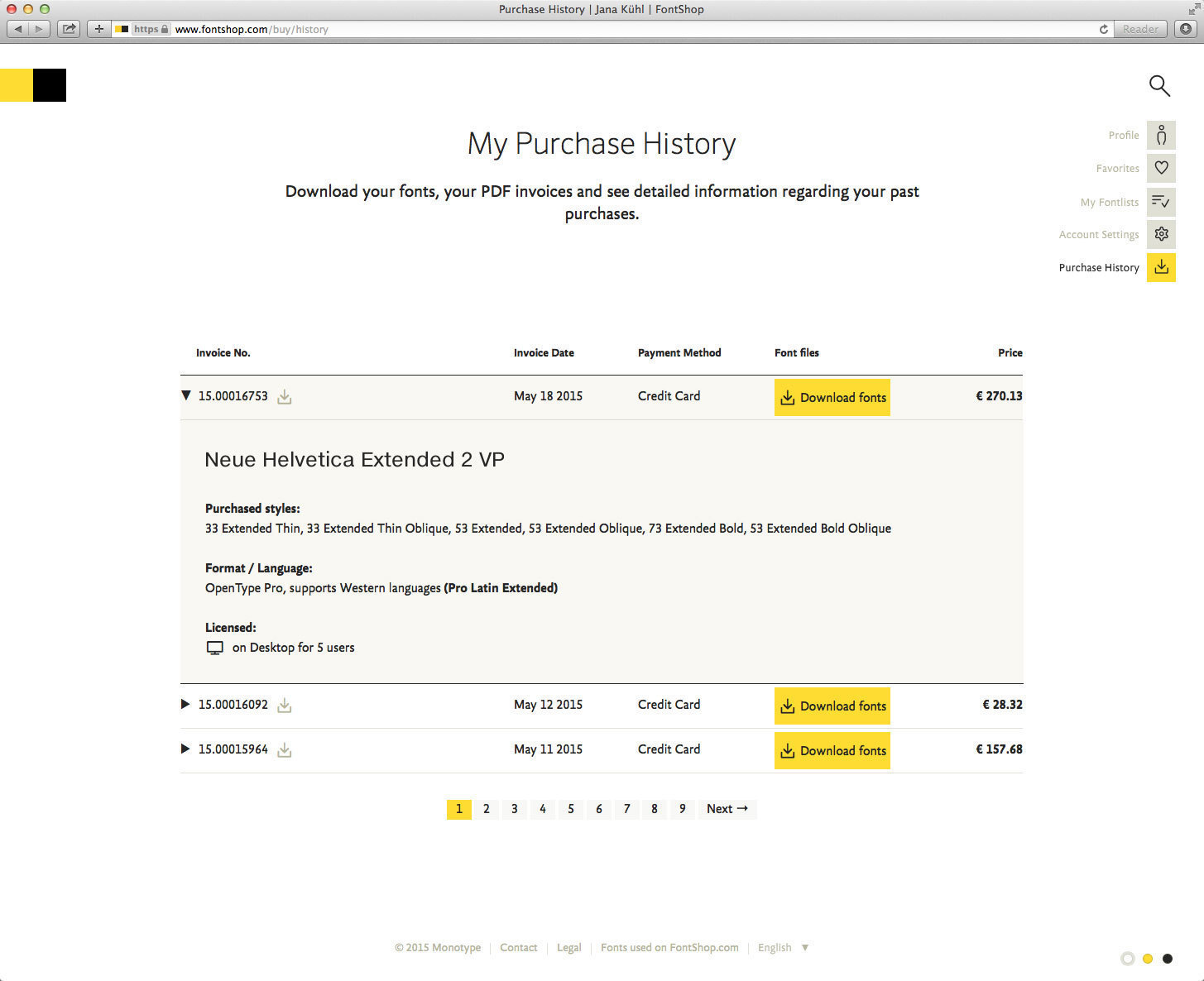Click the Safari Reader button
1204x981 pixels.
1140,29
